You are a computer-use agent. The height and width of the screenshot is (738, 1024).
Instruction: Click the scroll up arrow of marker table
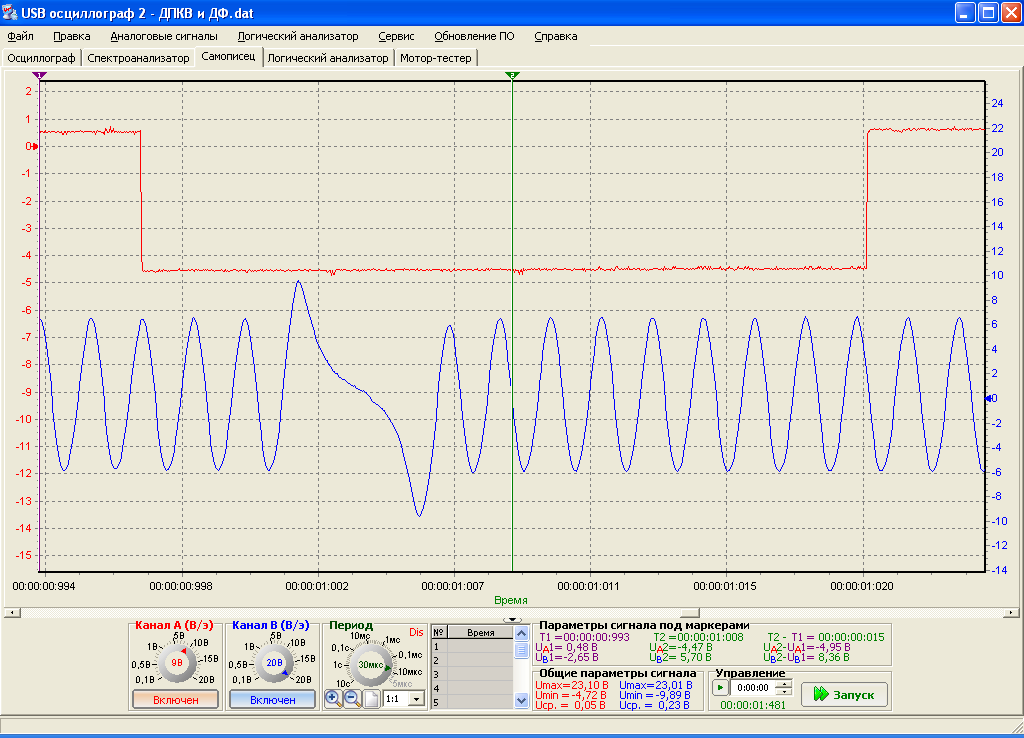point(521,633)
